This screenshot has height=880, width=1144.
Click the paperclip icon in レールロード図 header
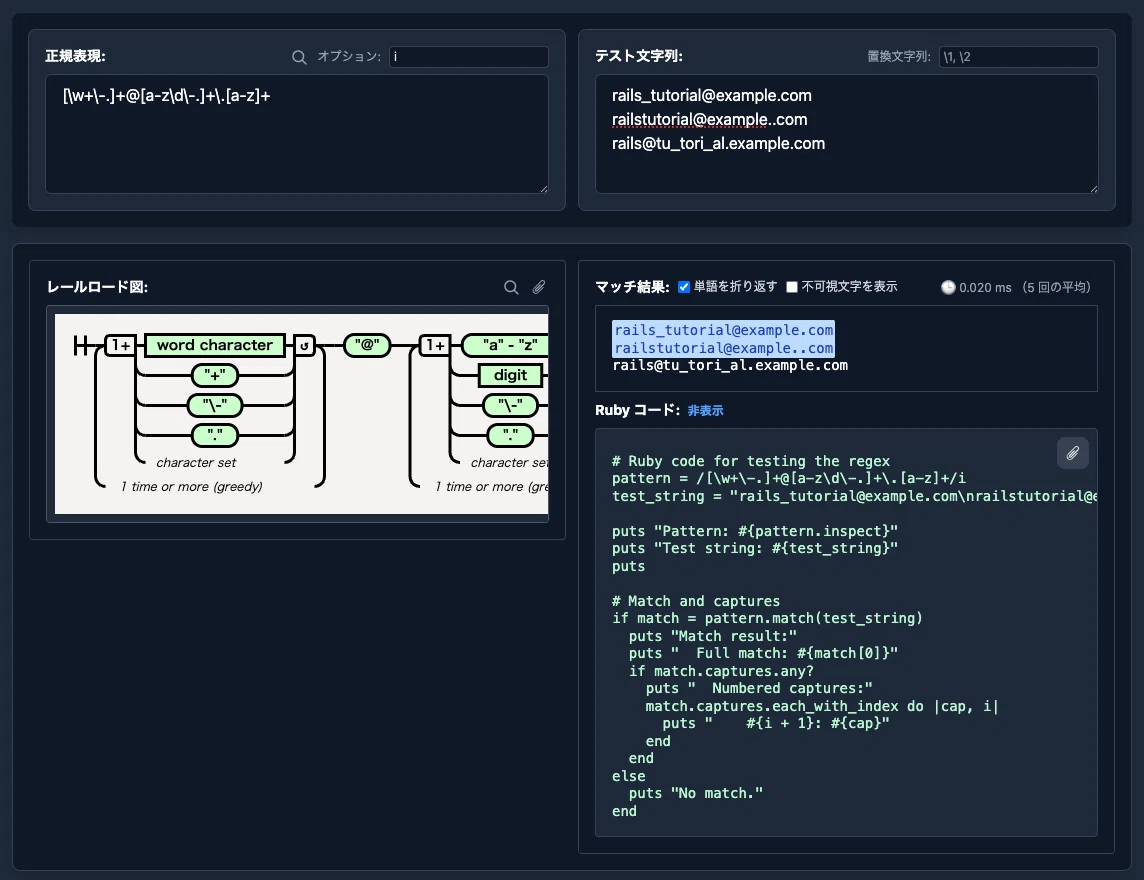pyautogui.click(x=538, y=287)
